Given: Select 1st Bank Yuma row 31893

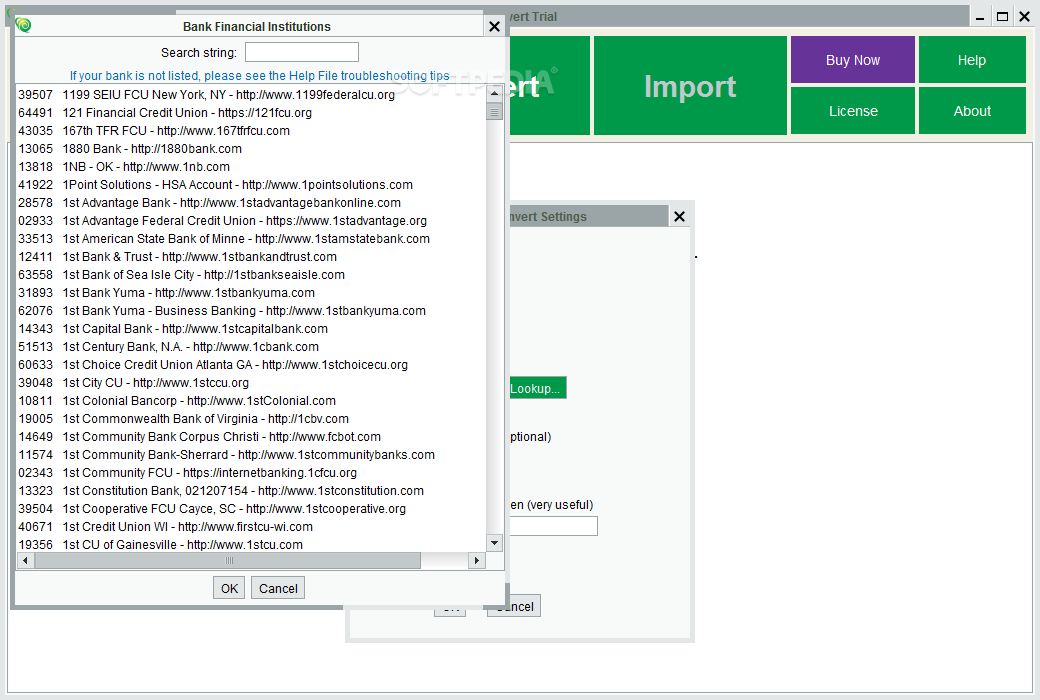Looking at the screenshot, I should pos(251,292).
